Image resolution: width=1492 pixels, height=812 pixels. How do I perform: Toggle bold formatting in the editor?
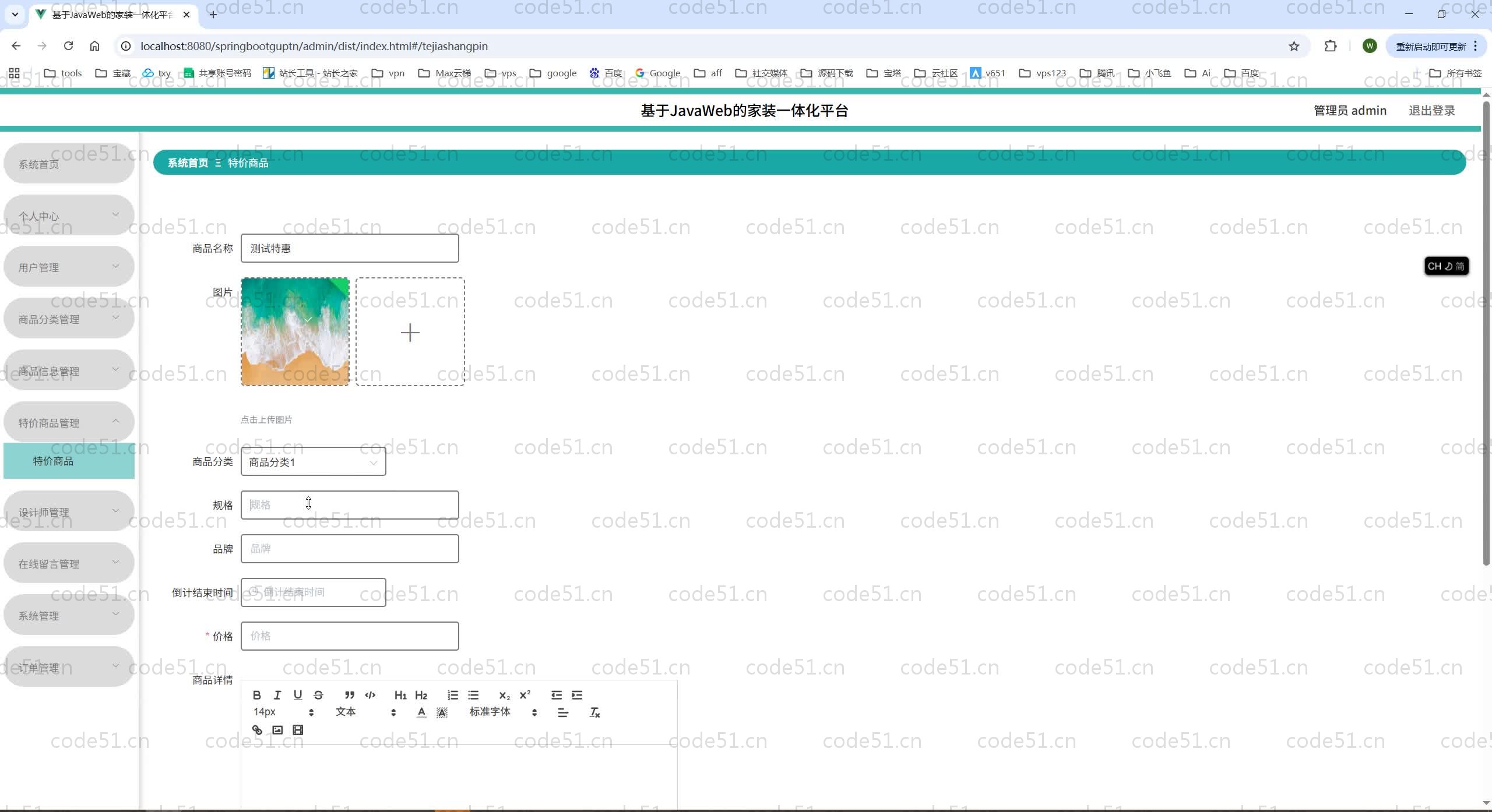tap(256, 695)
